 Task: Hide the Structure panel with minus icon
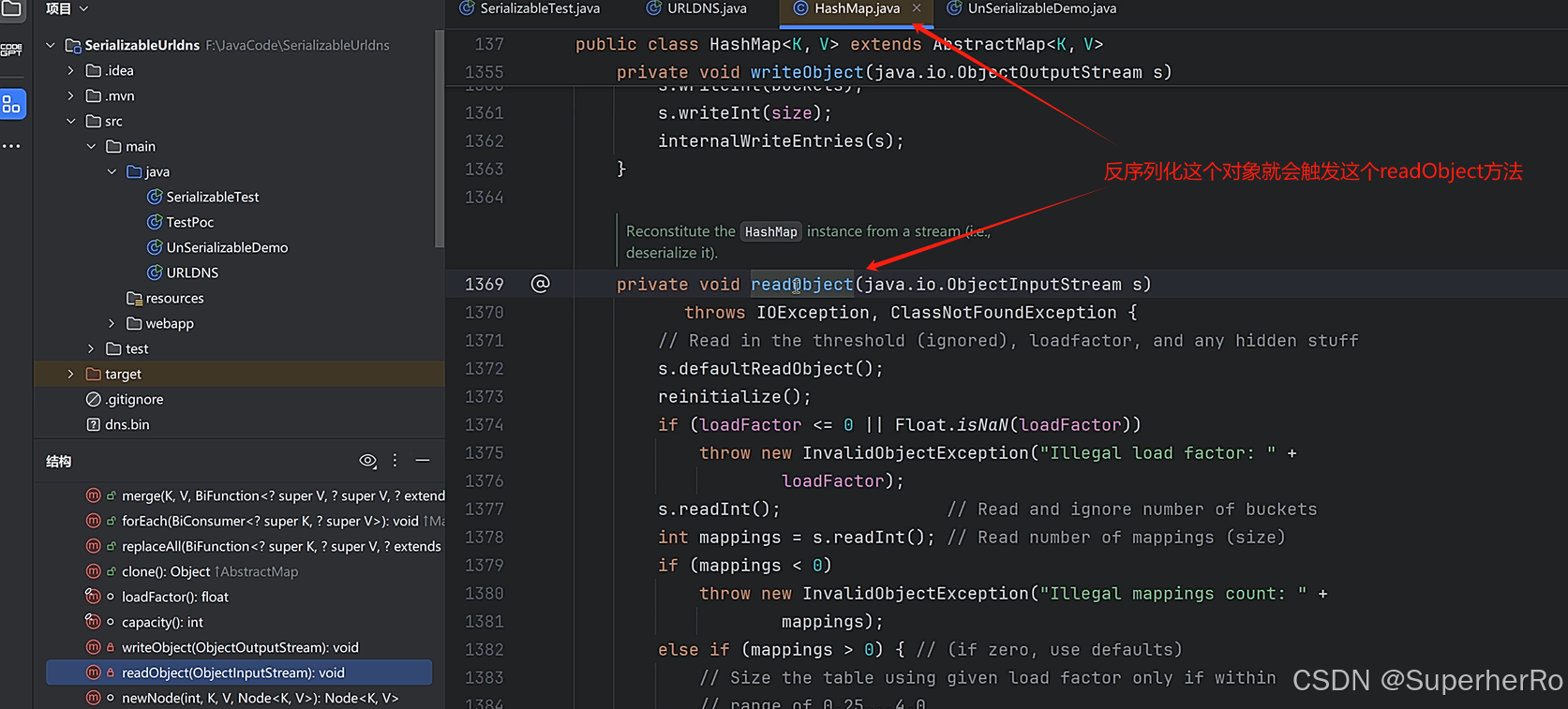click(423, 461)
